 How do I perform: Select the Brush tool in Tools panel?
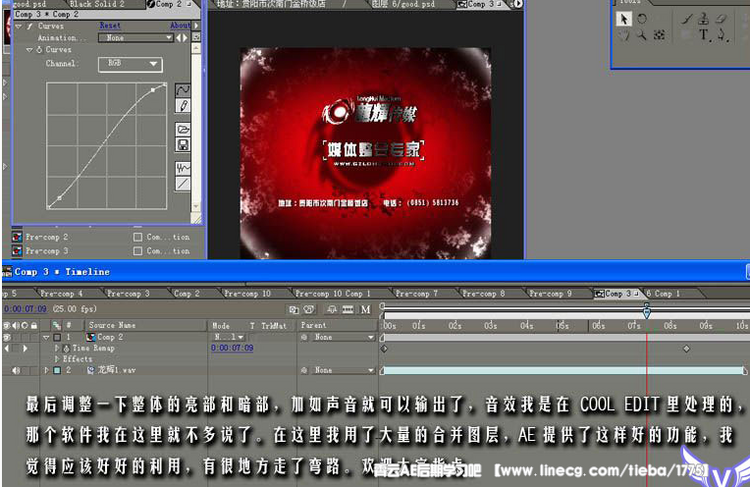tap(686, 19)
